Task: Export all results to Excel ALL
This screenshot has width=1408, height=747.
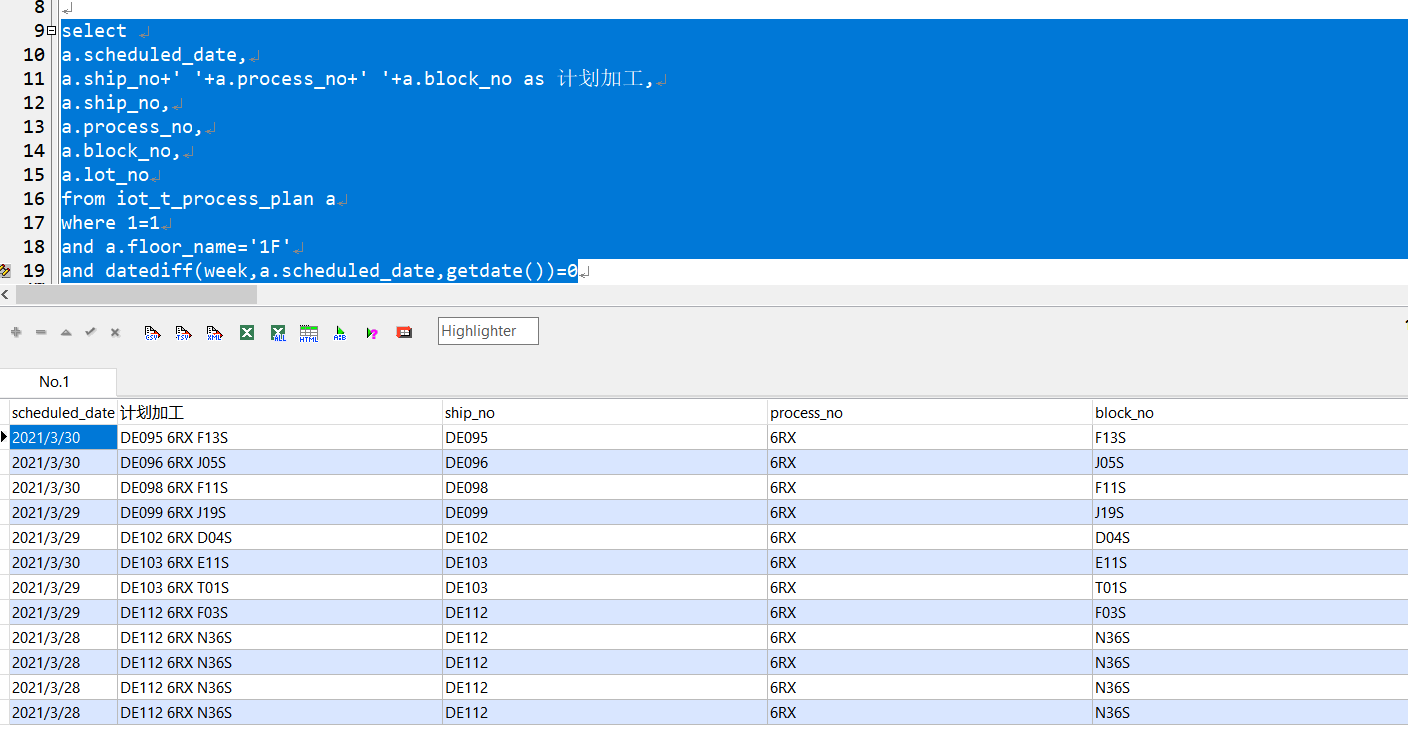Action: 278,332
